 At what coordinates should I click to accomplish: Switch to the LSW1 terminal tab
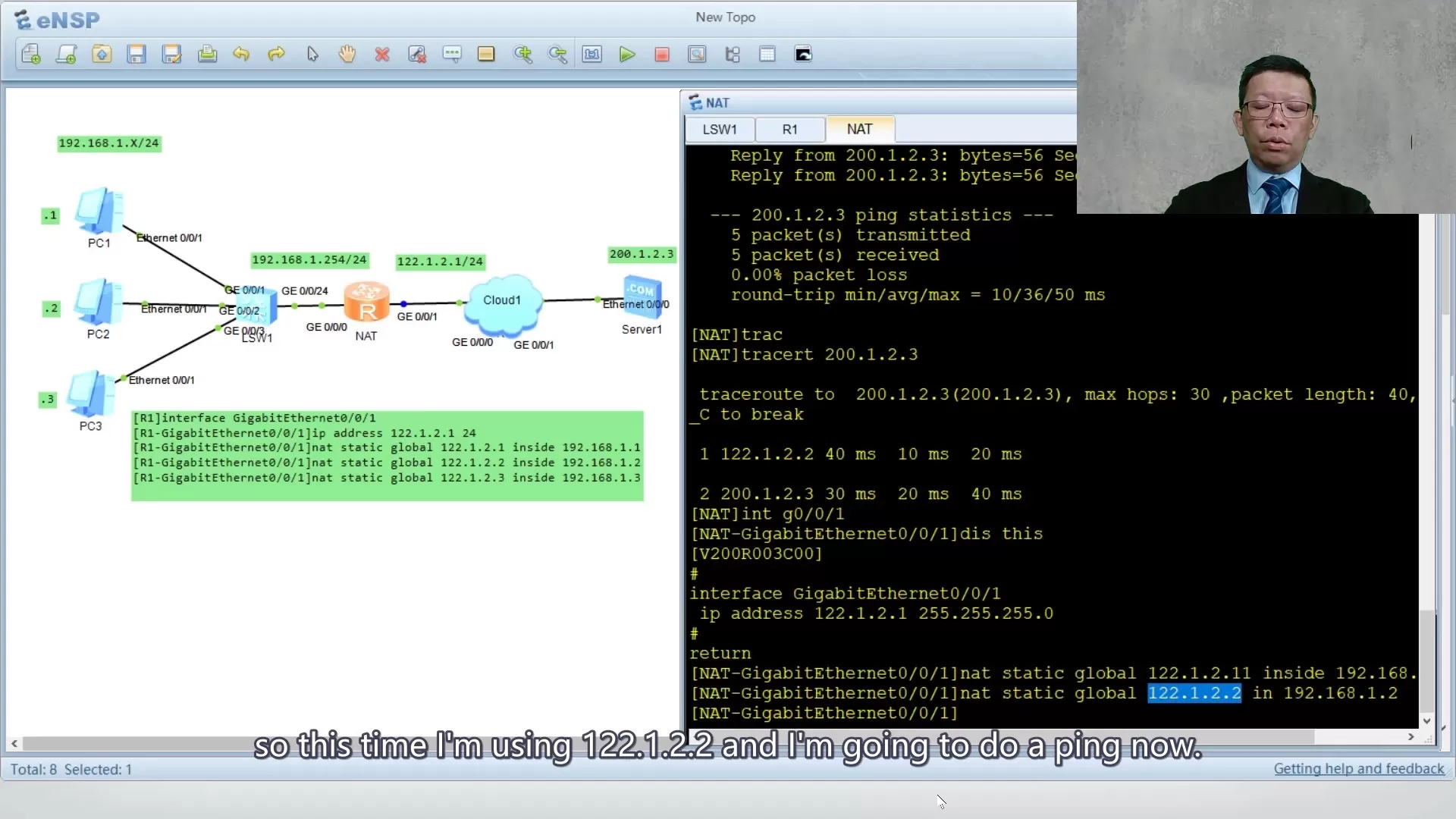coord(719,130)
